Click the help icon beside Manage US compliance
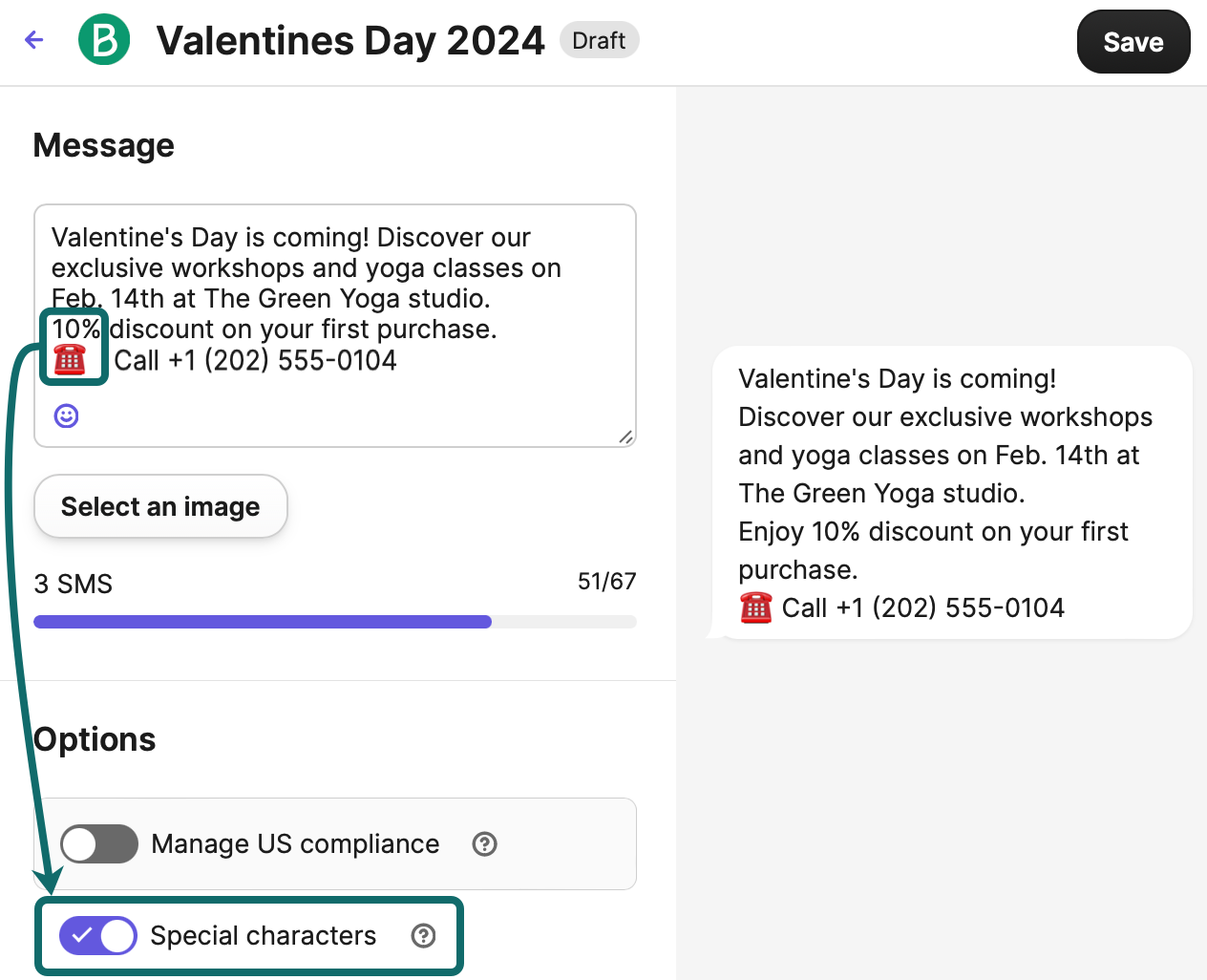The height and width of the screenshot is (980, 1207). tap(484, 844)
